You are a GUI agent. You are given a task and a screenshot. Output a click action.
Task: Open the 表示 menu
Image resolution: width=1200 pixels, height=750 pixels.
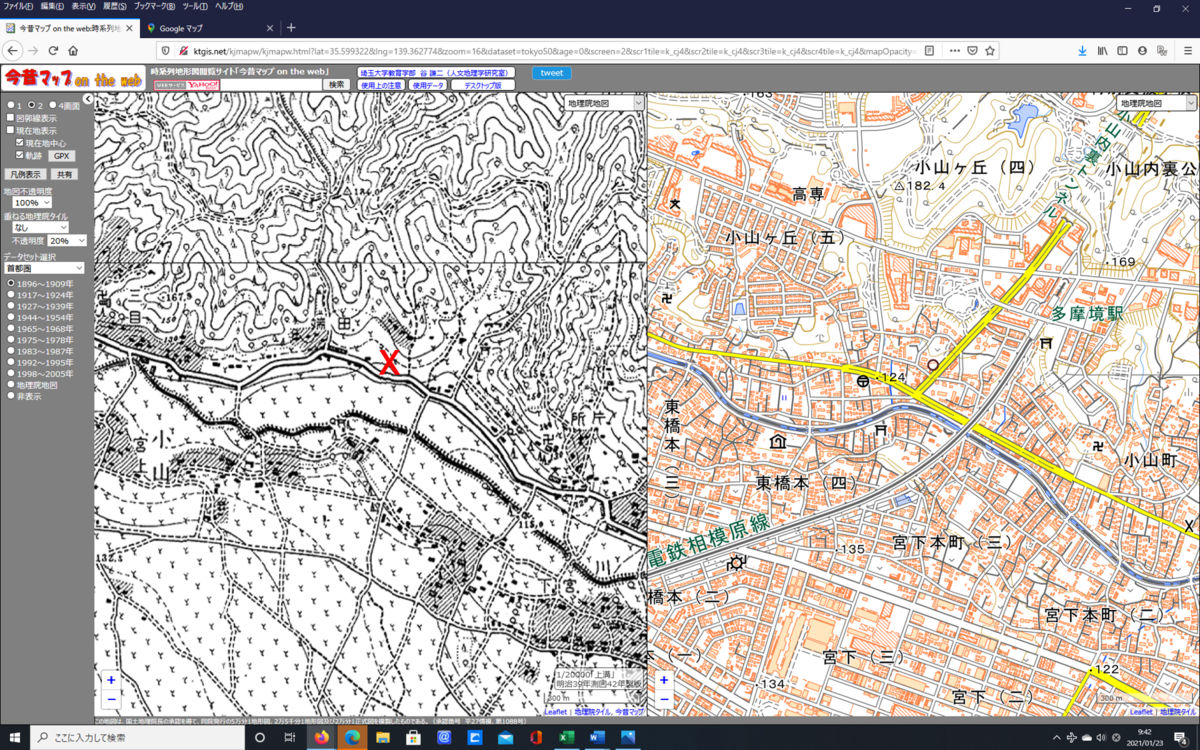point(84,6)
